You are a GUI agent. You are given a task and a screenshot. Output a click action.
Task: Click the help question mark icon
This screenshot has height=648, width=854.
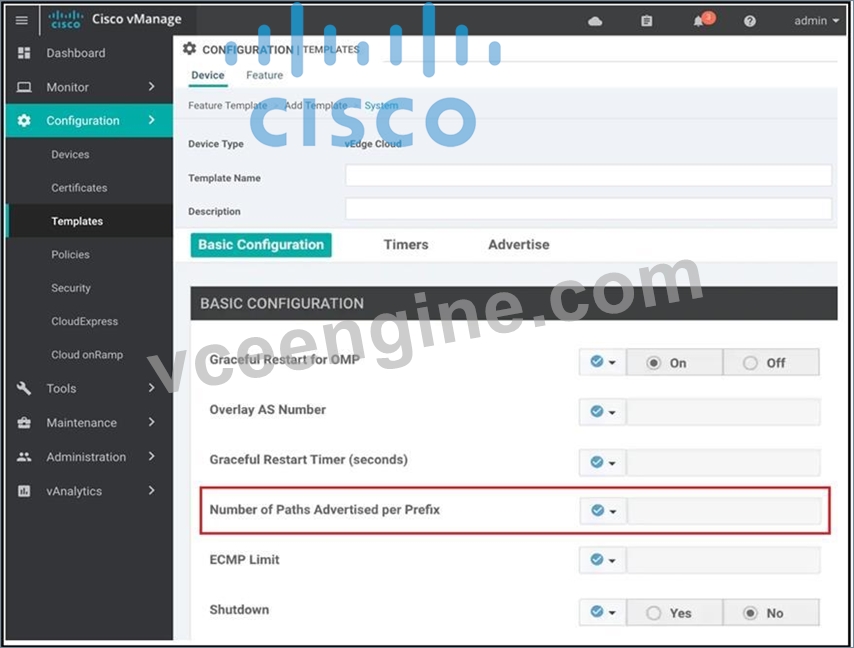(x=750, y=21)
